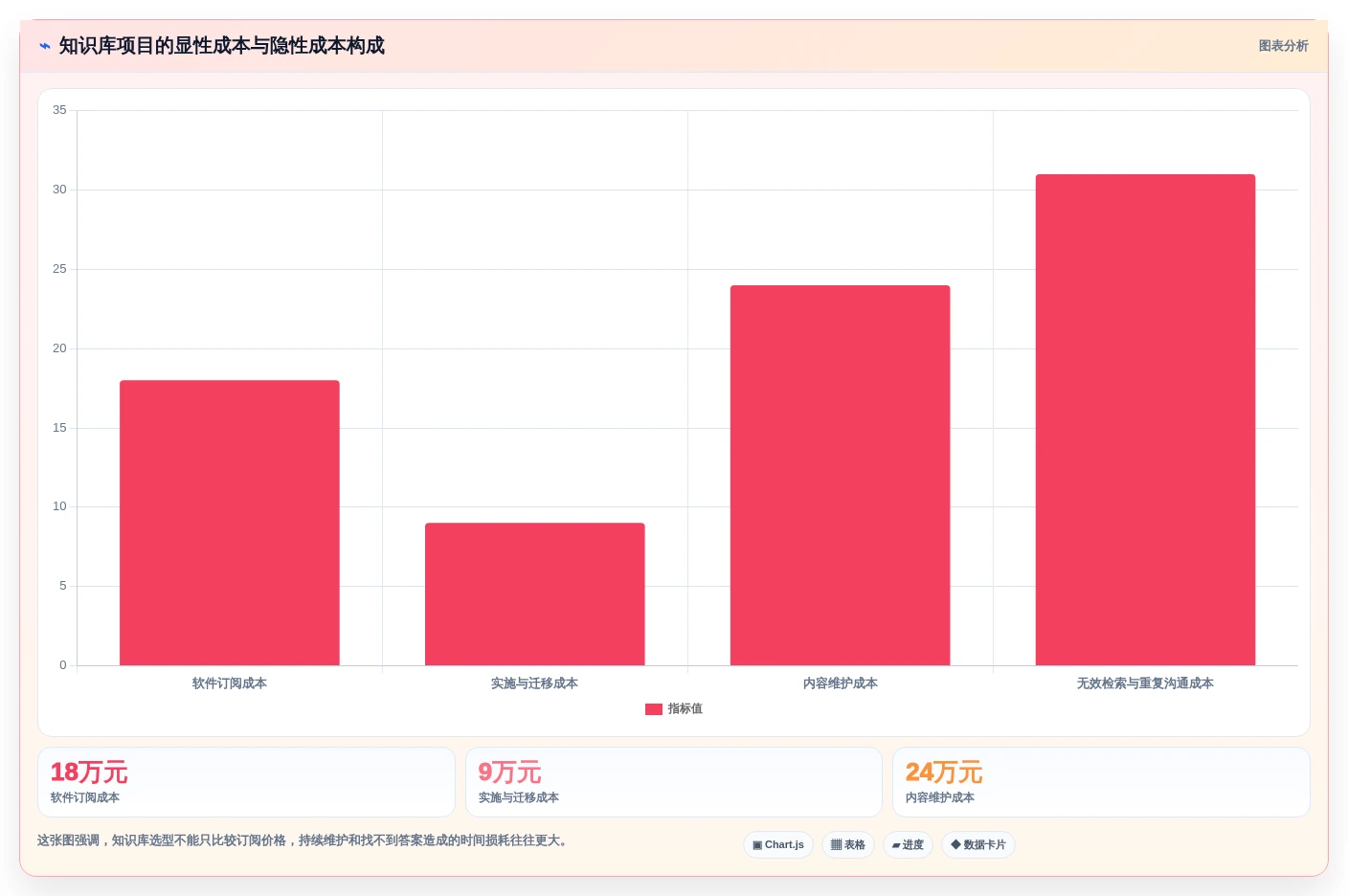1348x896 pixels.
Task: Click the summary sentence starting 这张图强调
Action: pyautogui.click(x=303, y=840)
